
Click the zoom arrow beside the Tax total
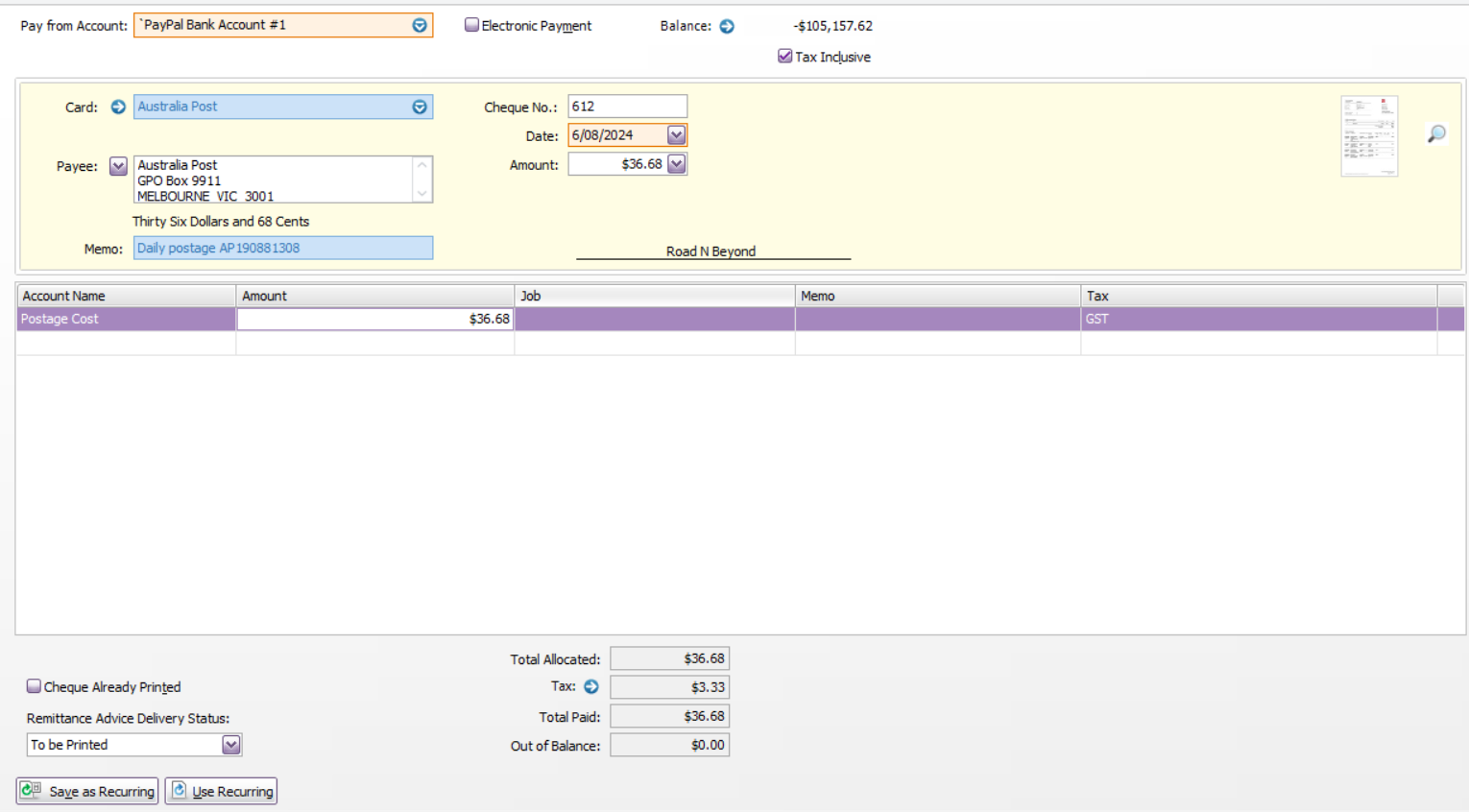pyautogui.click(x=591, y=686)
